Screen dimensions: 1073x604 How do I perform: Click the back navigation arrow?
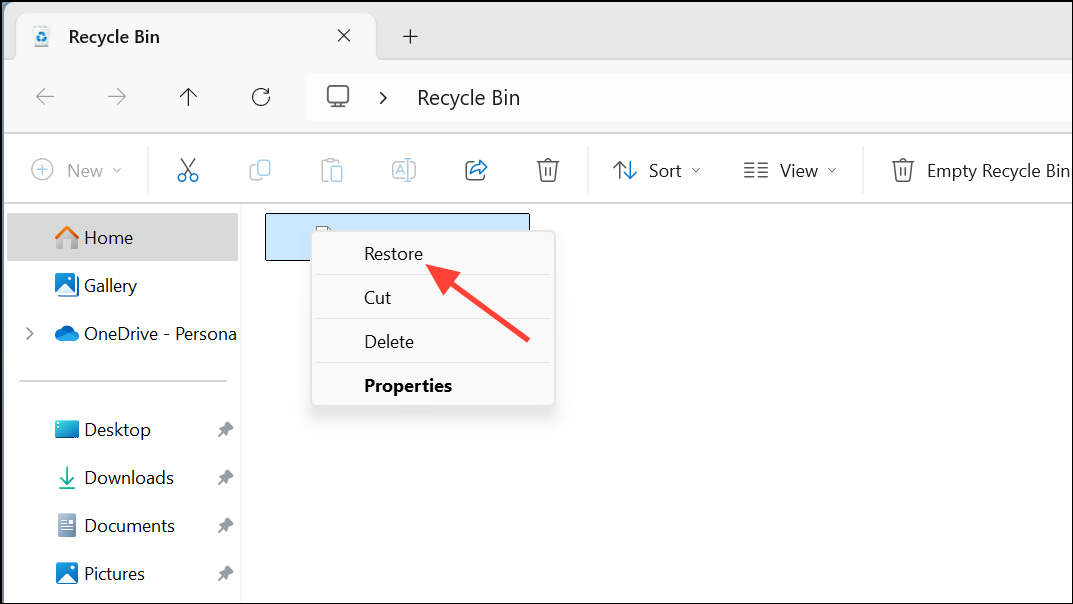click(x=45, y=96)
